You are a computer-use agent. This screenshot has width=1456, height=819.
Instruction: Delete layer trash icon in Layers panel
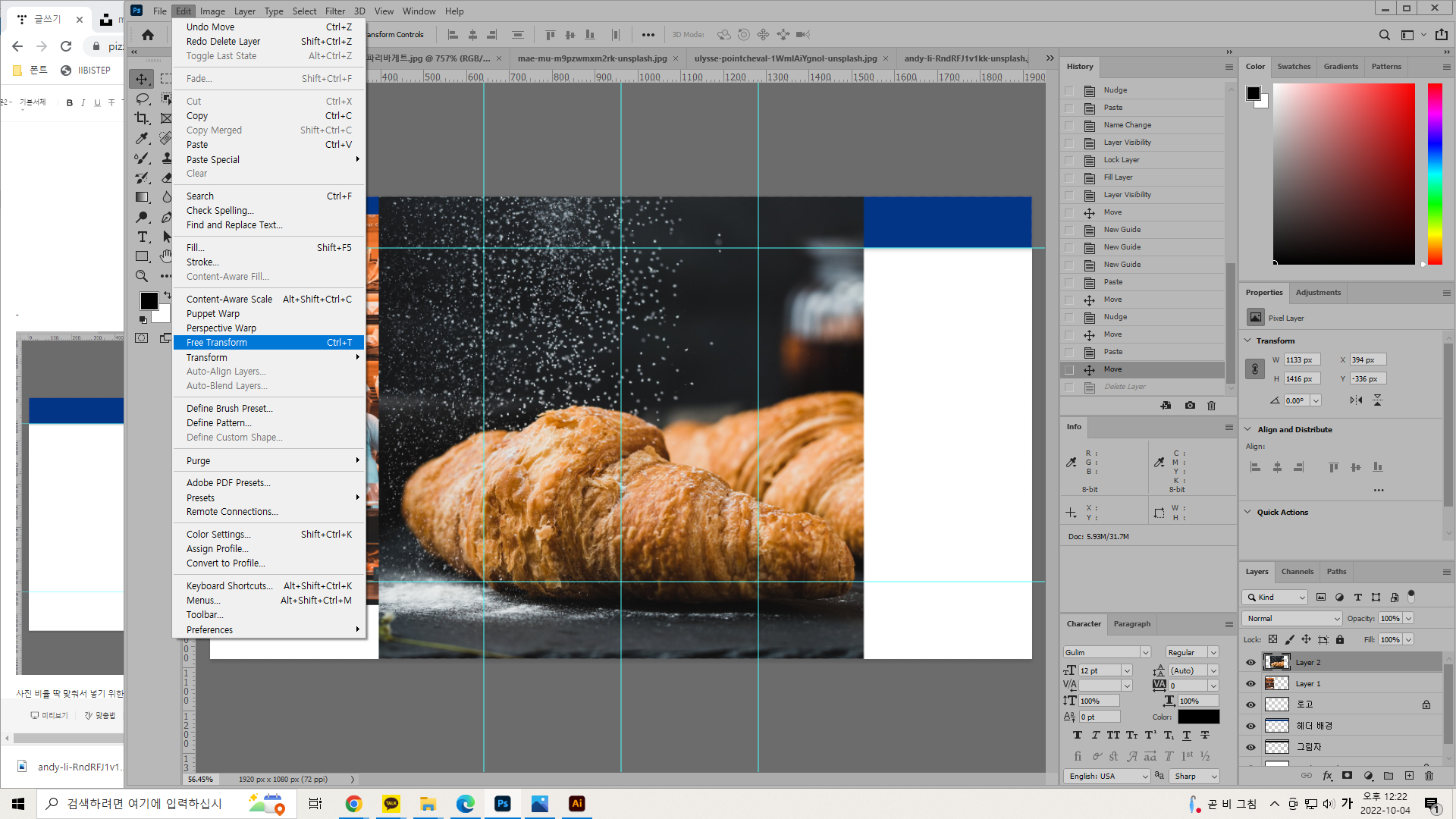tap(1429, 776)
